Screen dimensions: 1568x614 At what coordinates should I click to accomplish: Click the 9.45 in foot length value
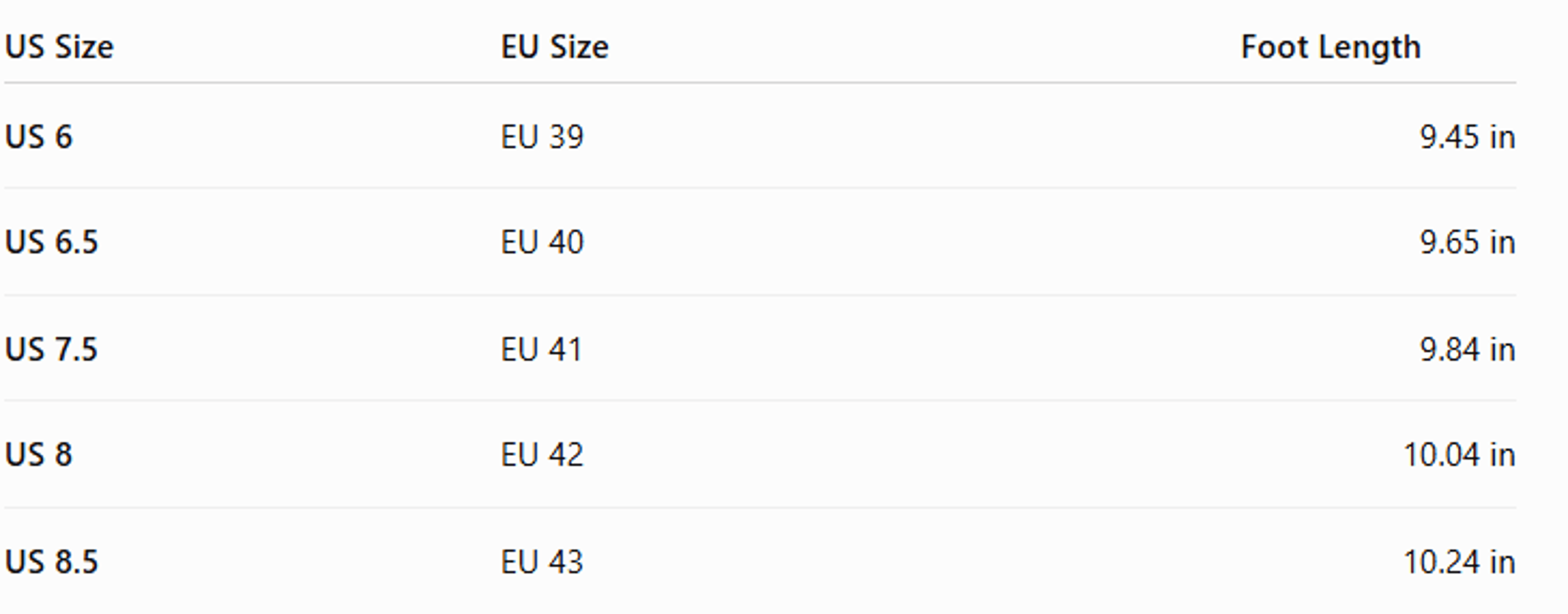(x=1468, y=136)
